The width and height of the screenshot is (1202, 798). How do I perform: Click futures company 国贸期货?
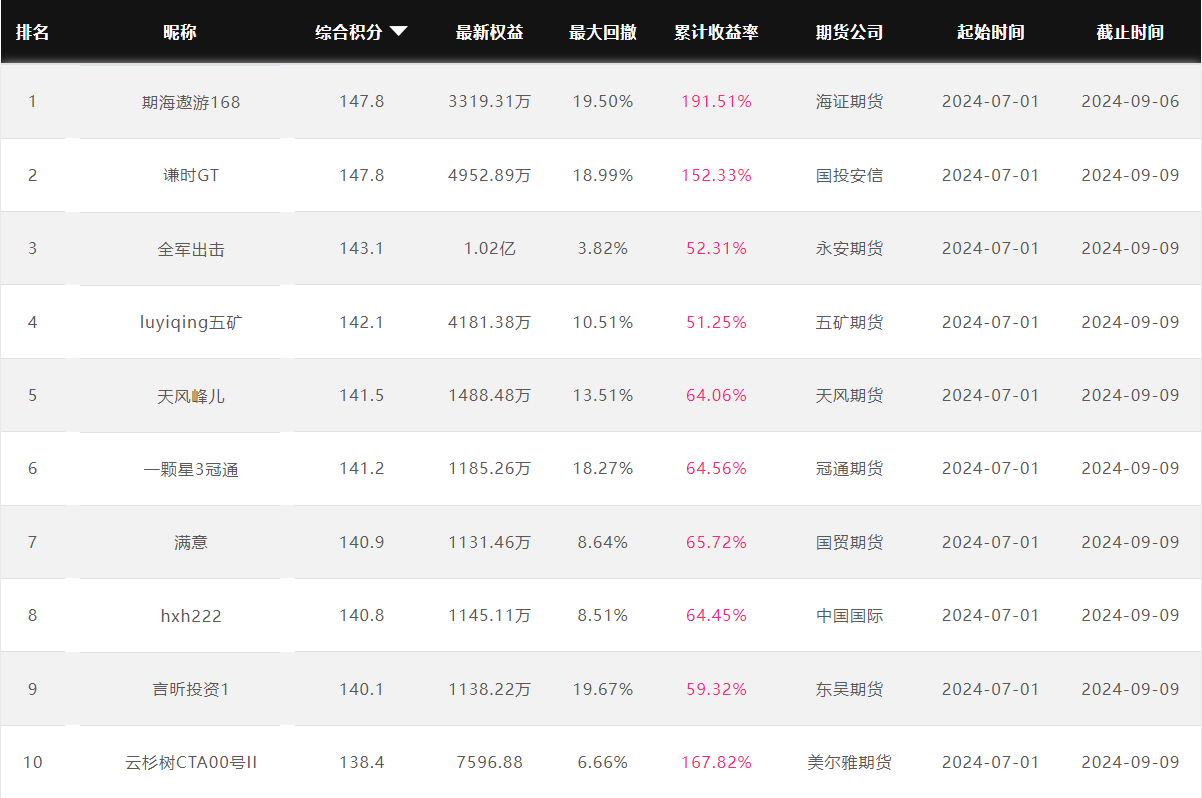[850, 542]
